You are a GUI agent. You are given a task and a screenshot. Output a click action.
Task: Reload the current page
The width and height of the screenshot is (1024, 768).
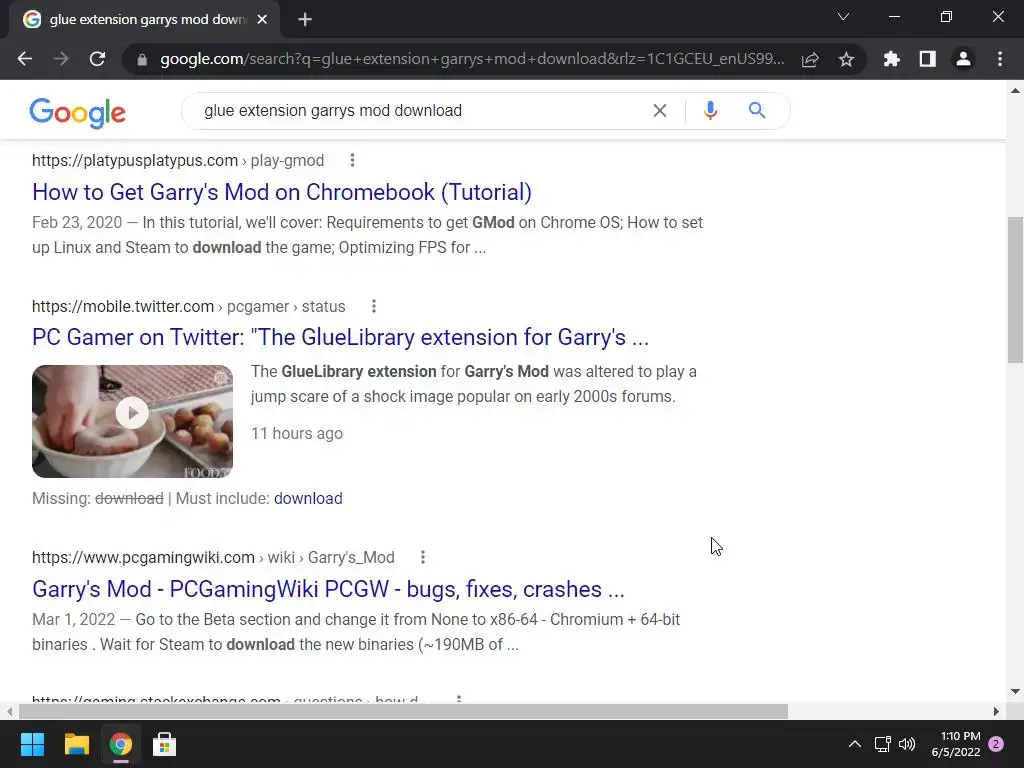click(97, 59)
